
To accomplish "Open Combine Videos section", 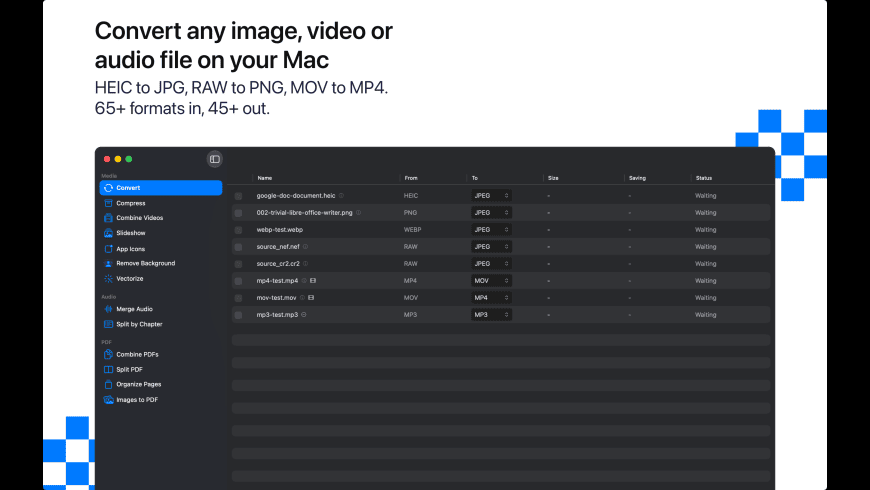I will [x=140, y=218].
